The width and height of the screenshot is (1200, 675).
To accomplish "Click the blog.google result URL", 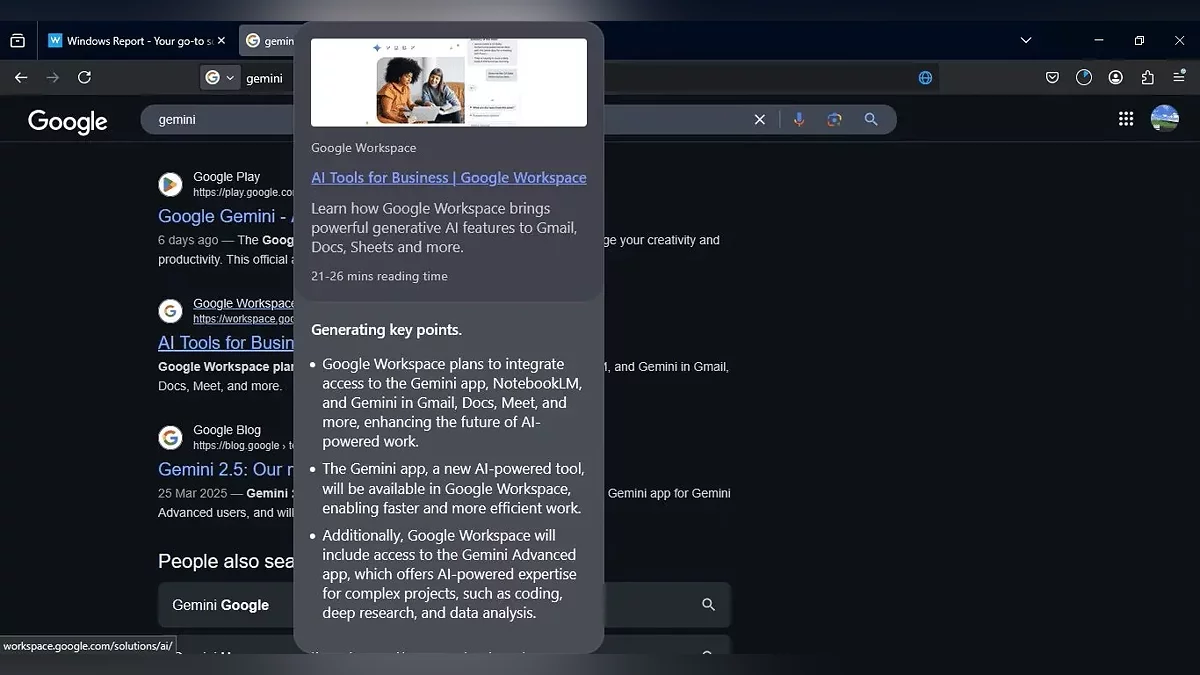I will tap(243, 446).
